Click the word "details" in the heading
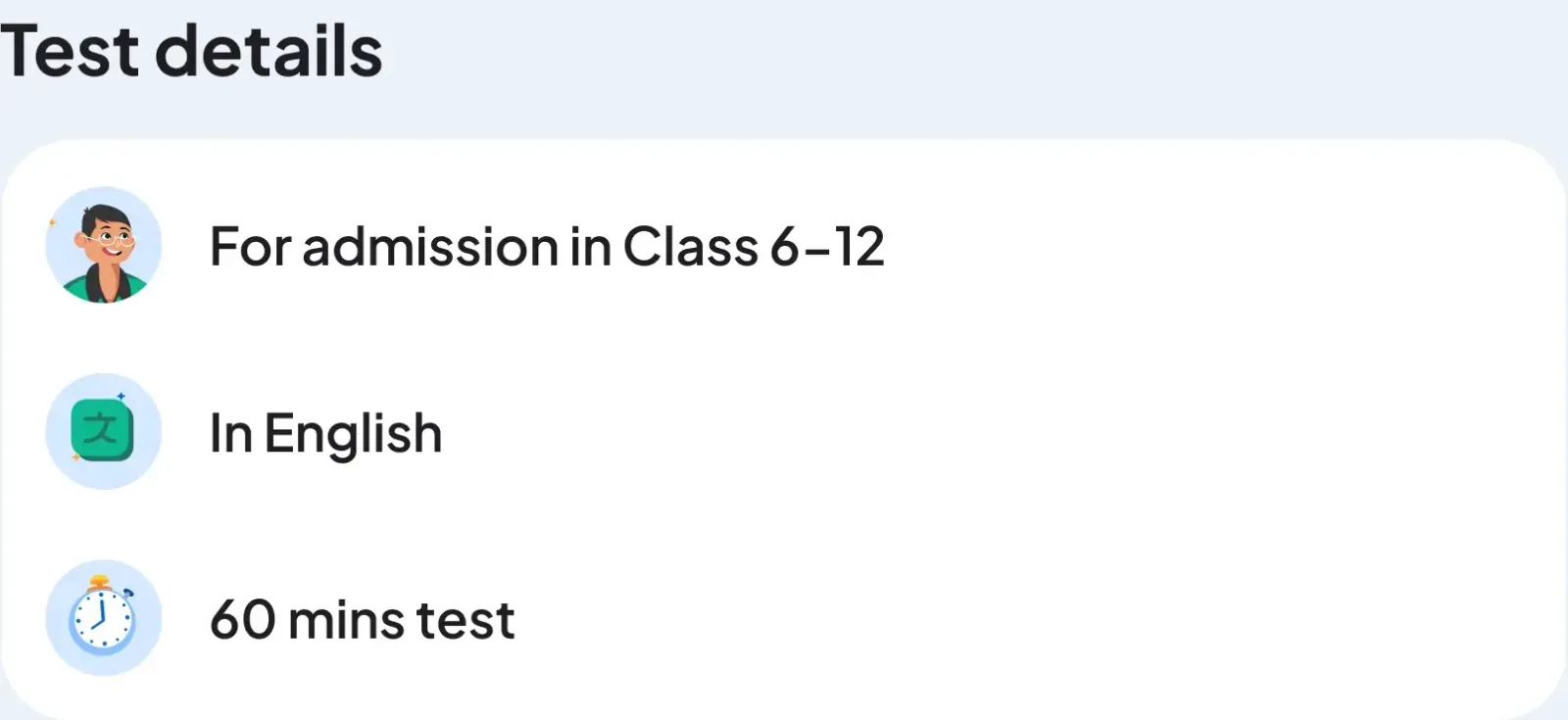Image resolution: width=1568 pixels, height=720 pixels. [x=268, y=51]
